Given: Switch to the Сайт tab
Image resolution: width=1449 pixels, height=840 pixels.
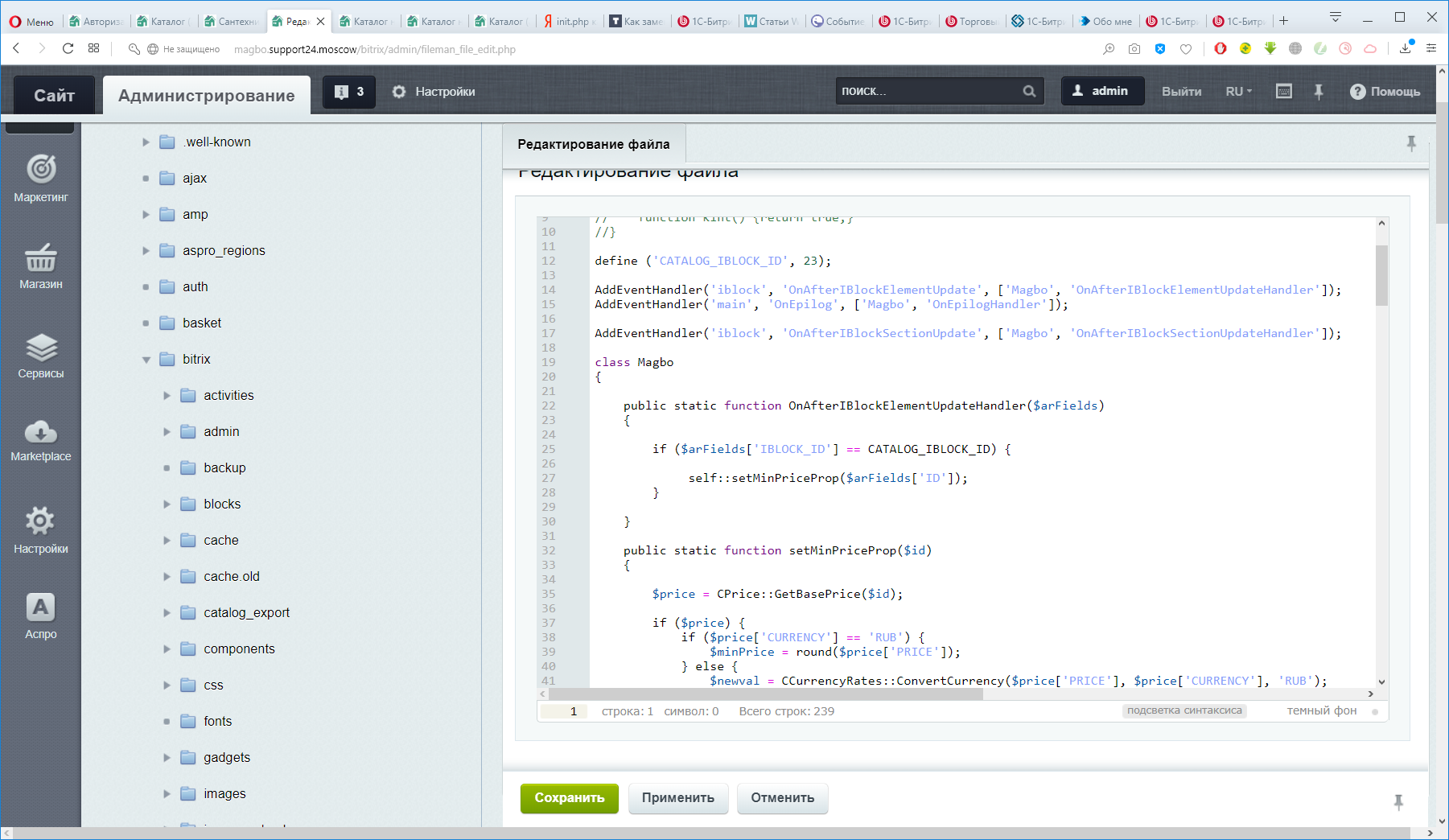Looking at the screenshot, I should [x=54, y=96].
